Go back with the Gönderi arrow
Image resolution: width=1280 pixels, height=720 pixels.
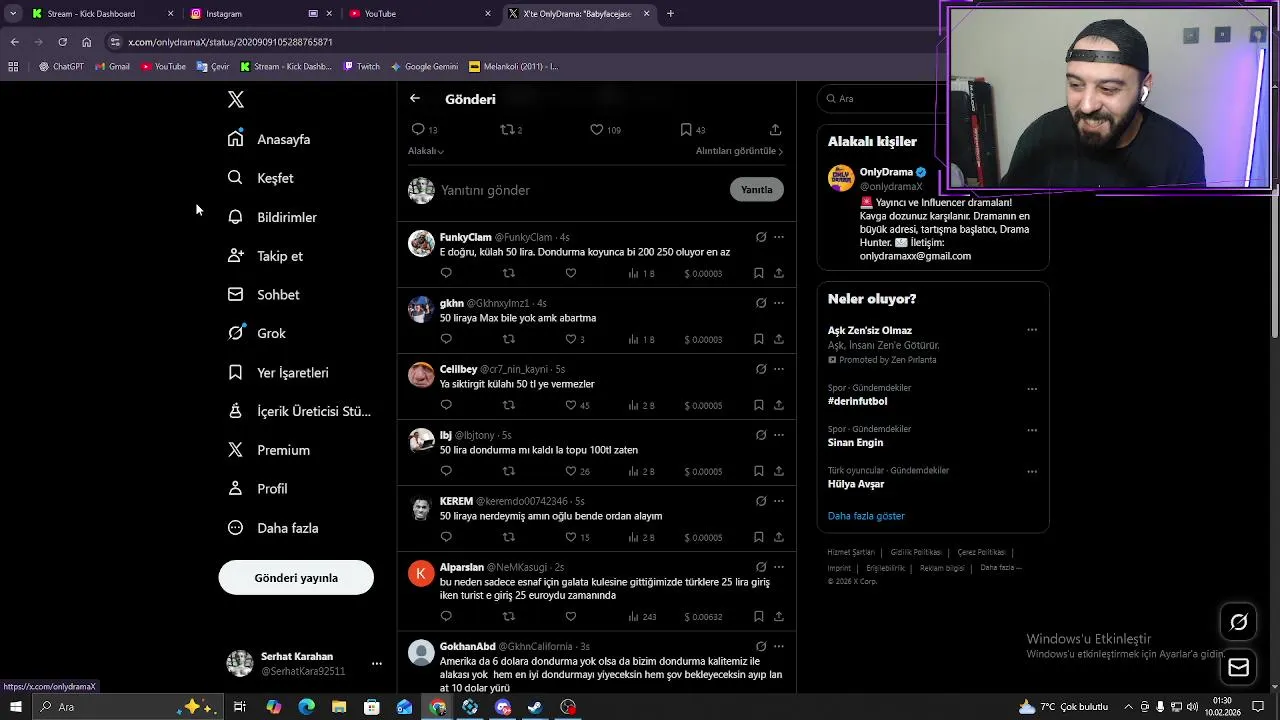pyautogui.click(x=415, y=99)
